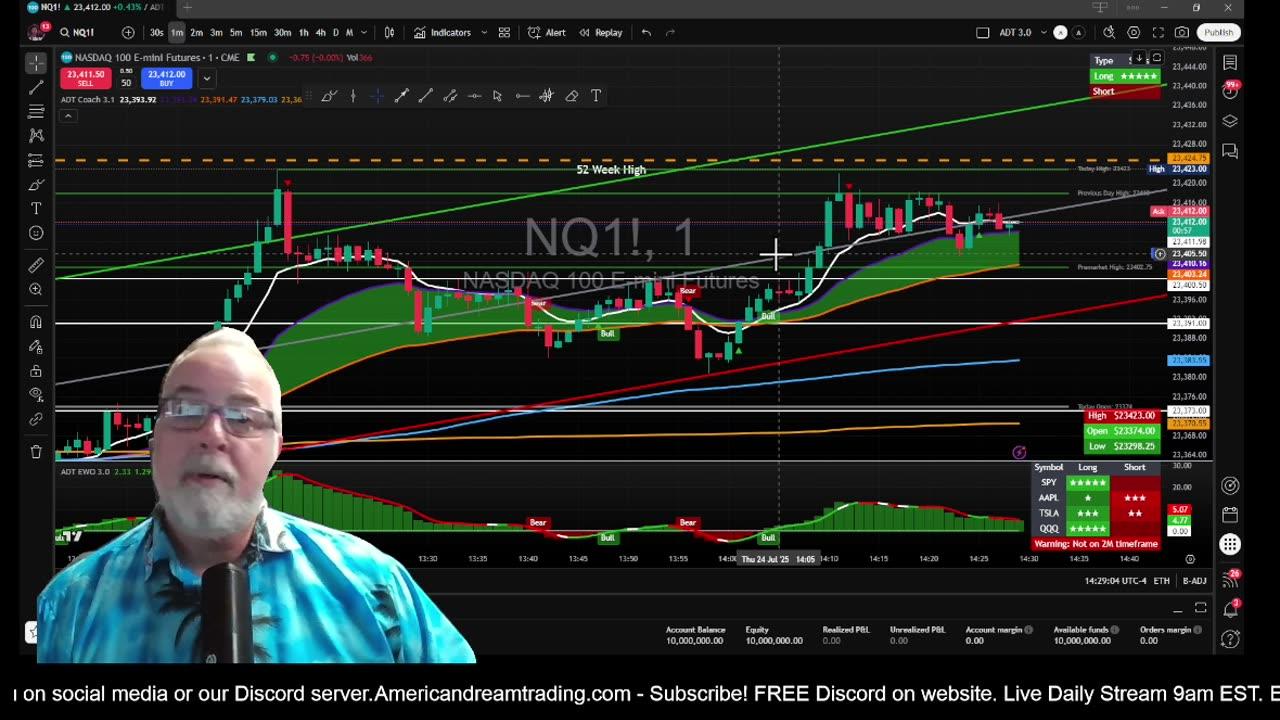Switch to 5m timeframe
Image resolution: width=1280 pixels, height=720 pixels.
(236, 32)
